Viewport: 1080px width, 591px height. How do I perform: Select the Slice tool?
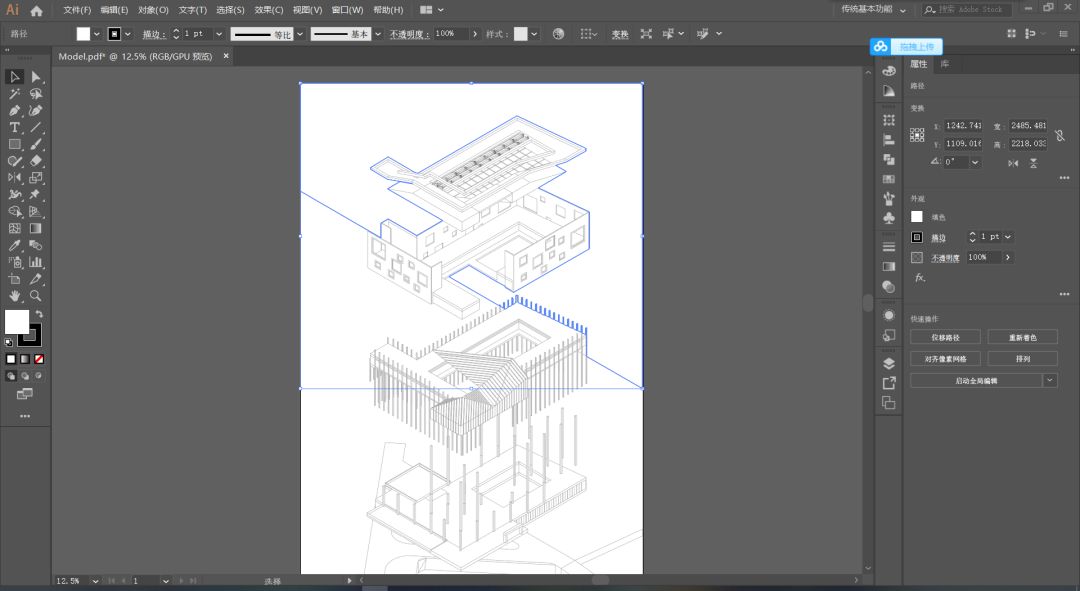click(x=36, y=279)
